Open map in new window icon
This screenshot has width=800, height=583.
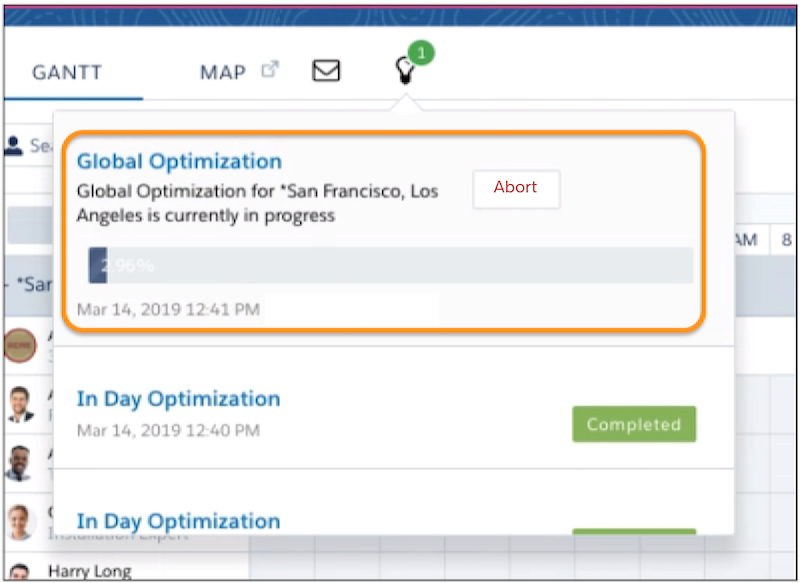[x=270, y=70]
